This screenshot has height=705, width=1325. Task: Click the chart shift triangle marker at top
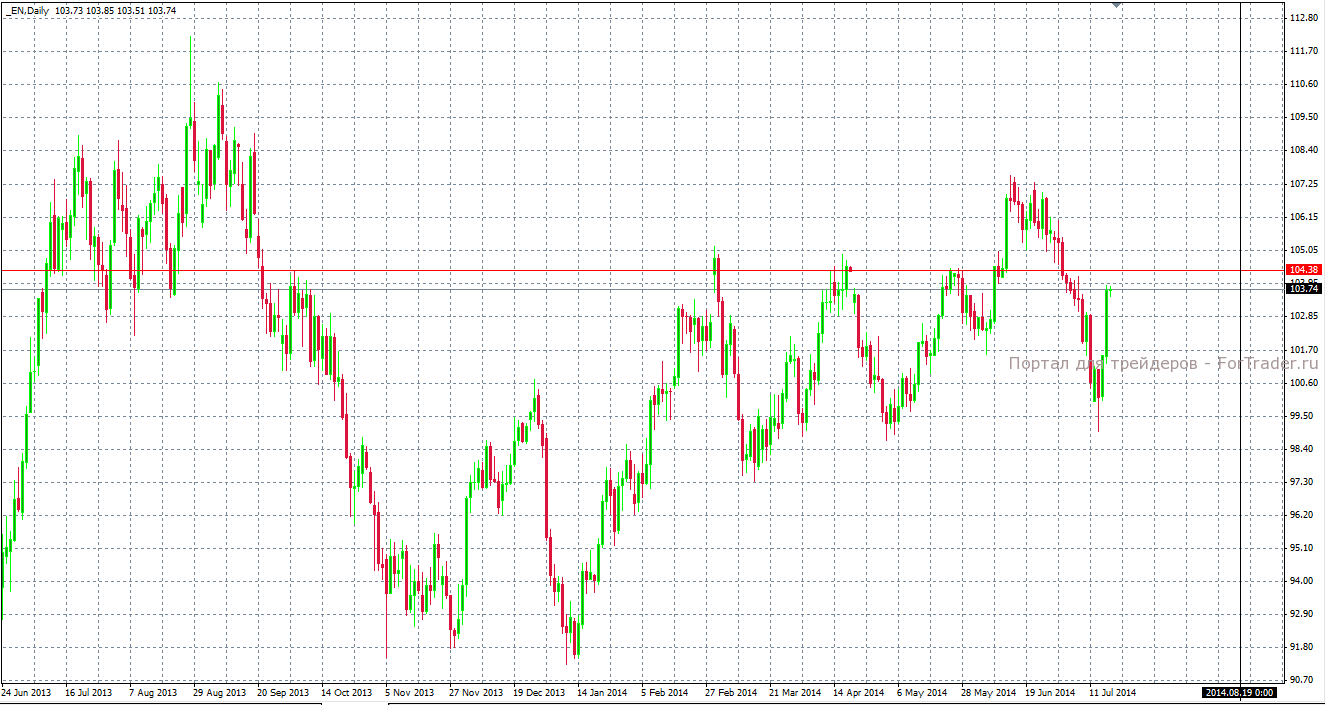pos(1116,5)
